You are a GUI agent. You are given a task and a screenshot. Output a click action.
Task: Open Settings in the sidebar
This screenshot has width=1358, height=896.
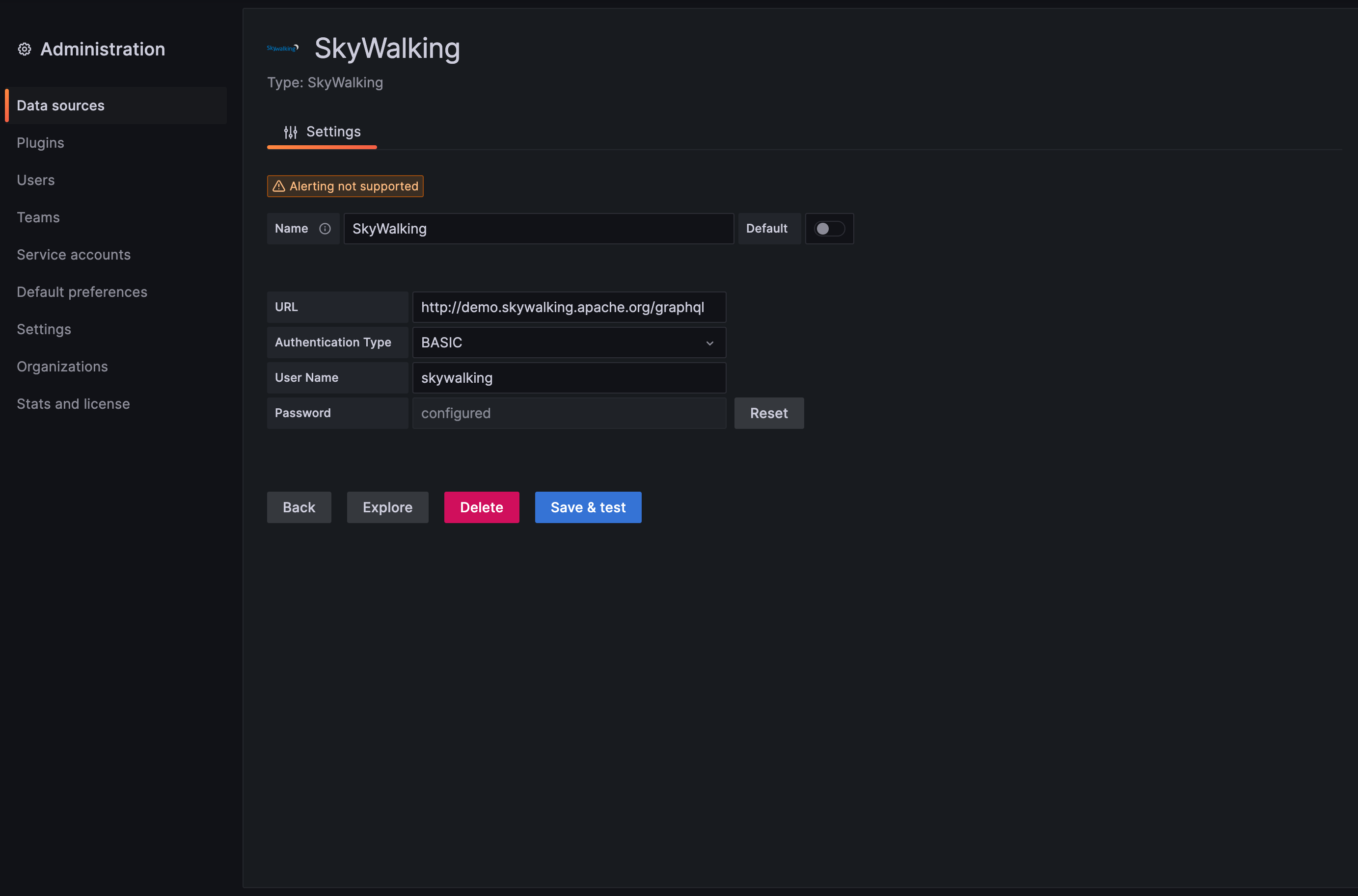click(44, 329)
